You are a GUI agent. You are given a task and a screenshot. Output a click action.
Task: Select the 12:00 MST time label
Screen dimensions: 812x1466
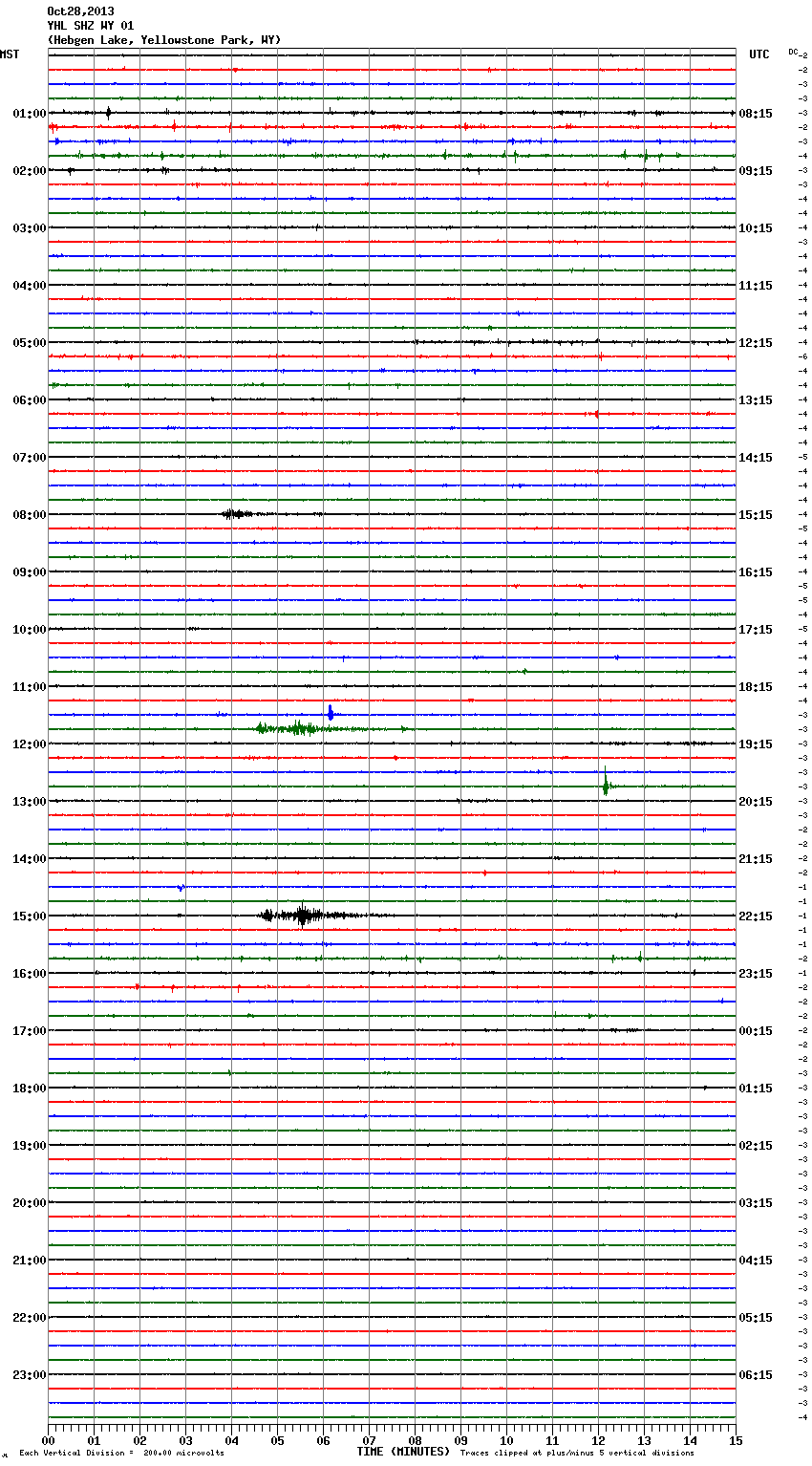(29, 744)
